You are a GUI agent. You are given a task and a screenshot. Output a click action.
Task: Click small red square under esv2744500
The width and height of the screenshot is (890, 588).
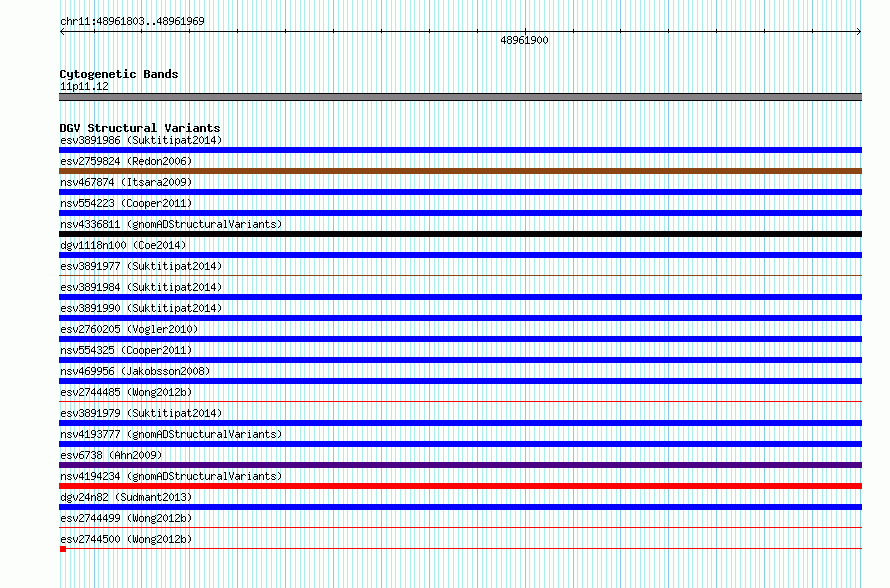click(x=63, y=549)
